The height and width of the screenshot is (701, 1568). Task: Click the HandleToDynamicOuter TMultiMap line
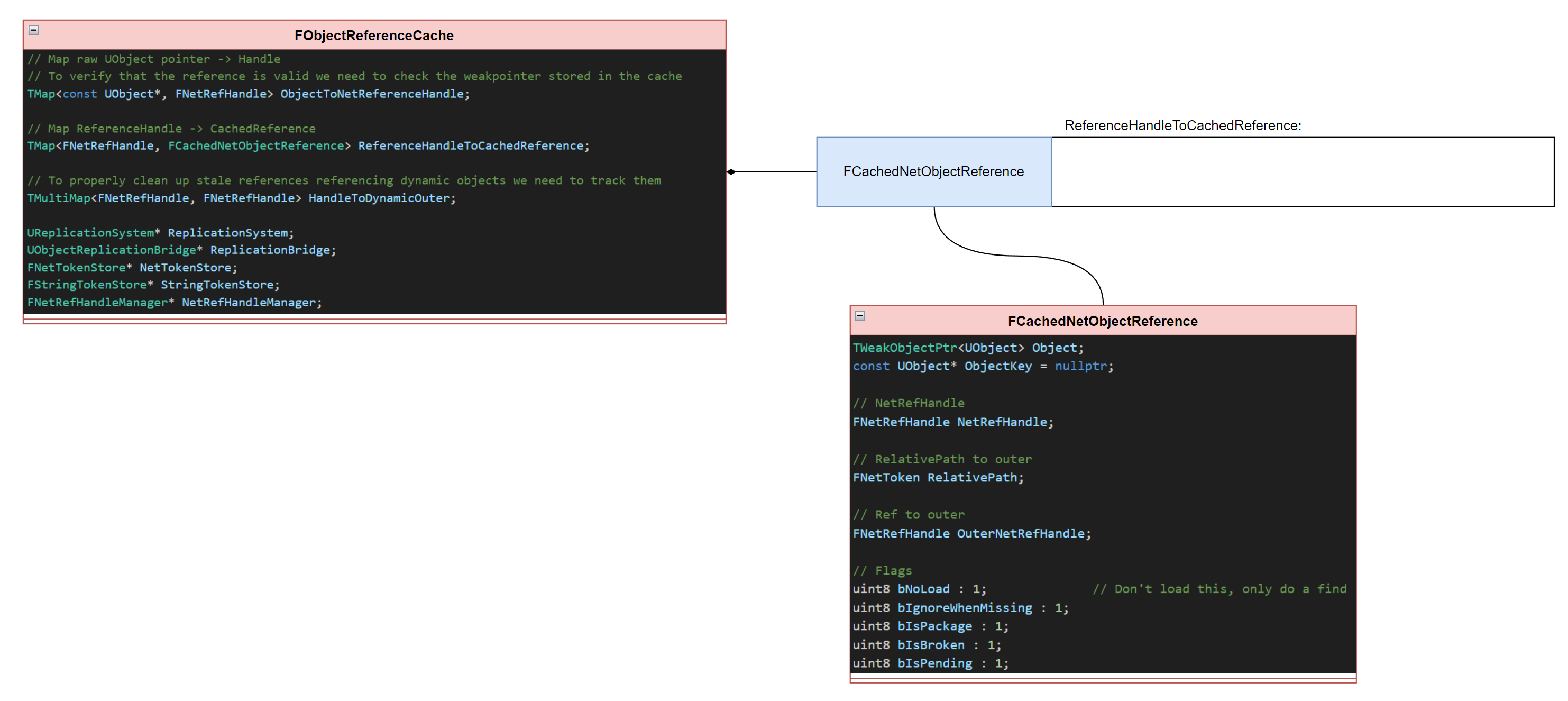pyautogui.click(x=241, y=198)
